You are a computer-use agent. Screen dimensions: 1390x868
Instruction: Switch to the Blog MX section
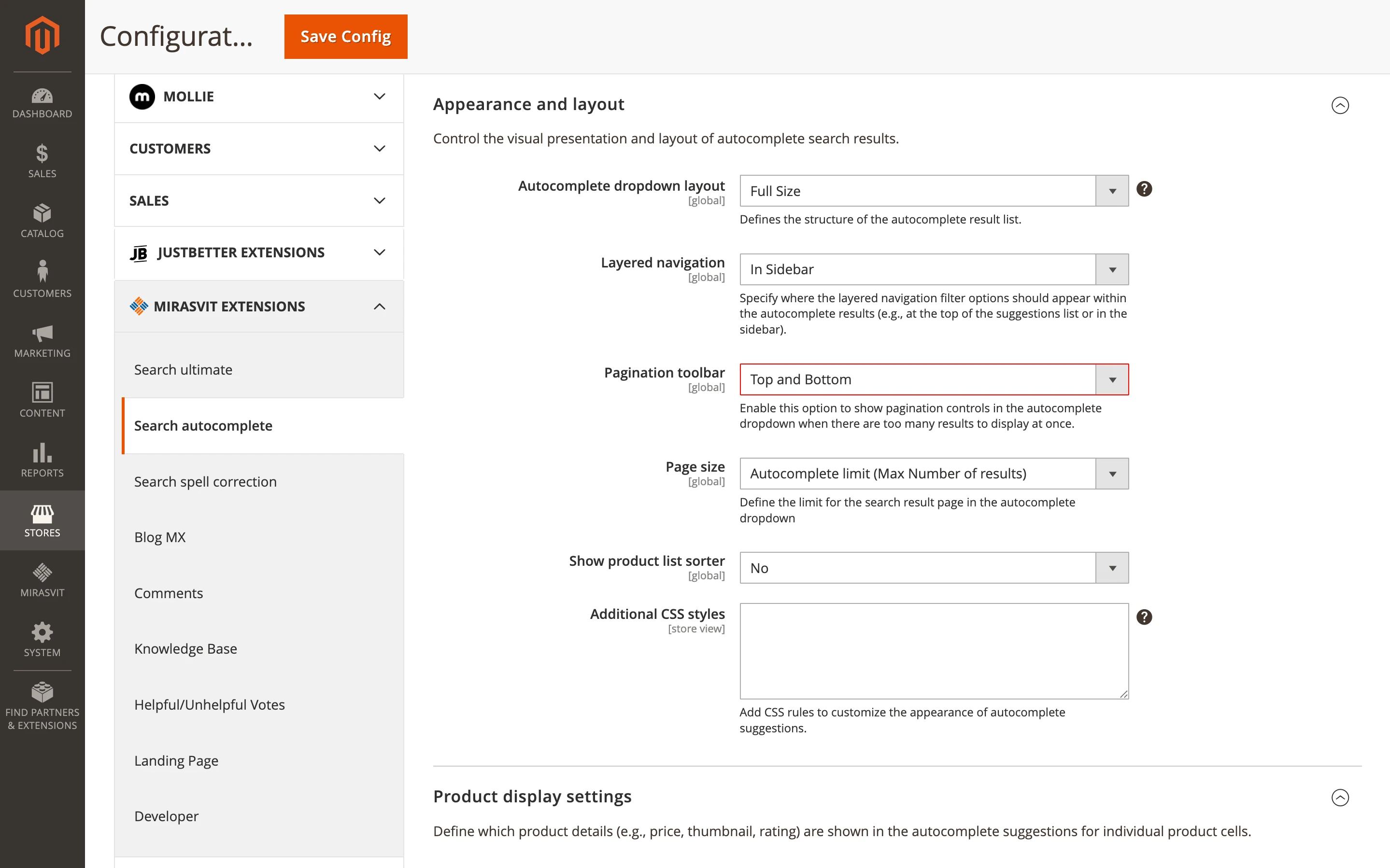pyautogui.click(x=159, y=537)
